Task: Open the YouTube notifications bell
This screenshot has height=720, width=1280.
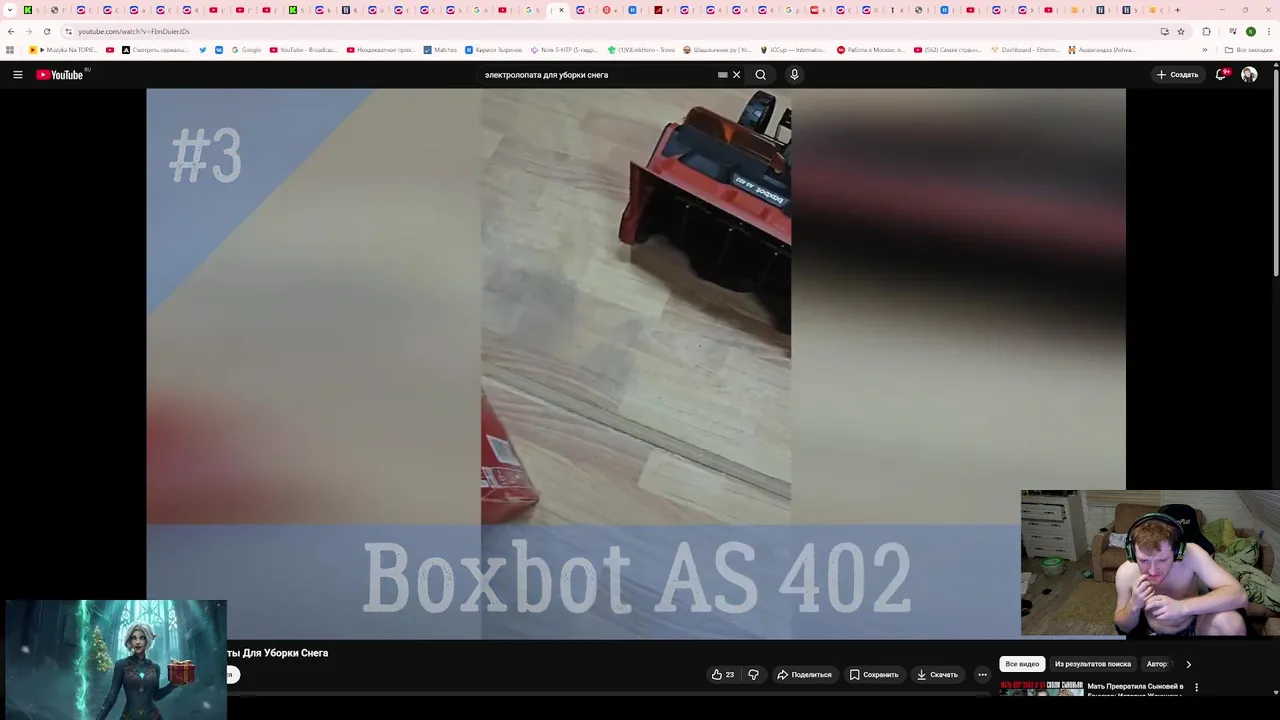Action: coord(1221,75)
